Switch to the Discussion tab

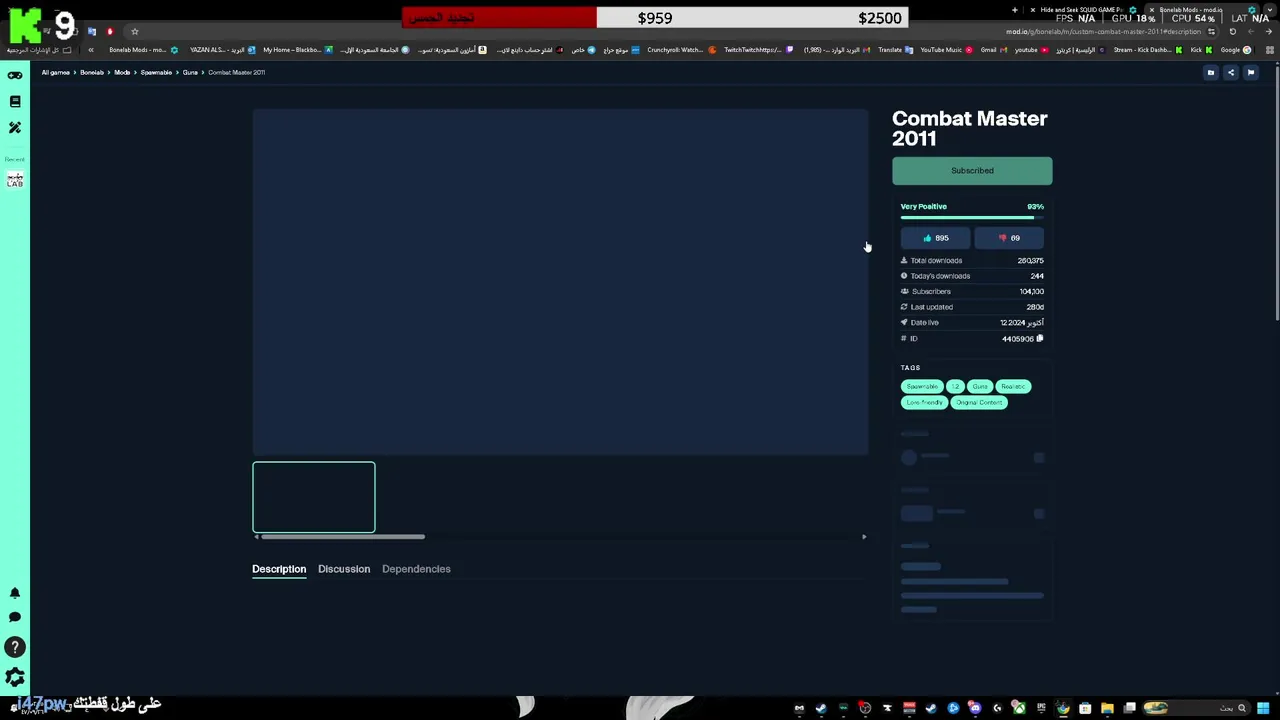pyautogui.click(x=344, y=569)
